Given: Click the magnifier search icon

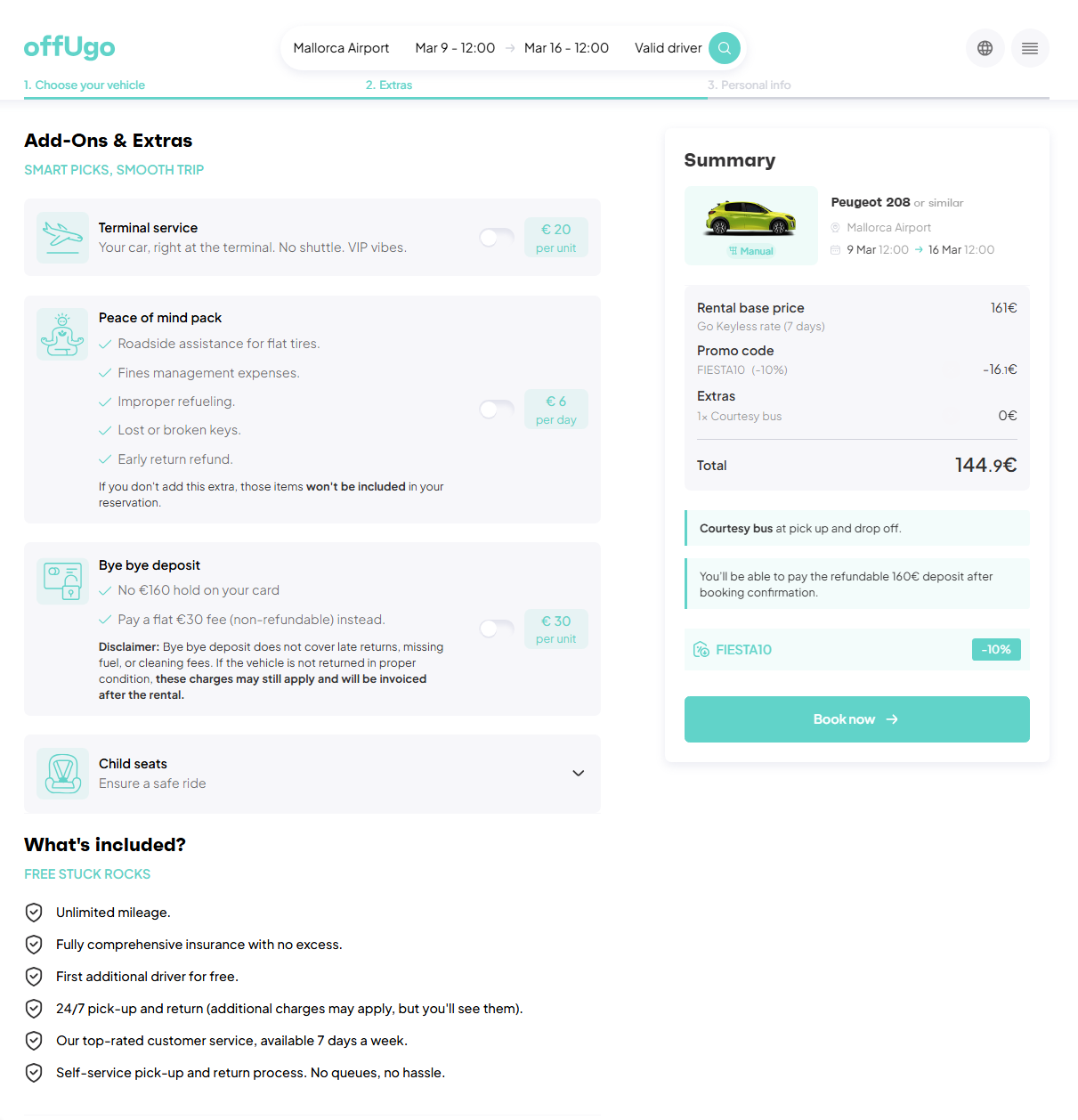Looking at the screenshot, I should tap(724, 48).
